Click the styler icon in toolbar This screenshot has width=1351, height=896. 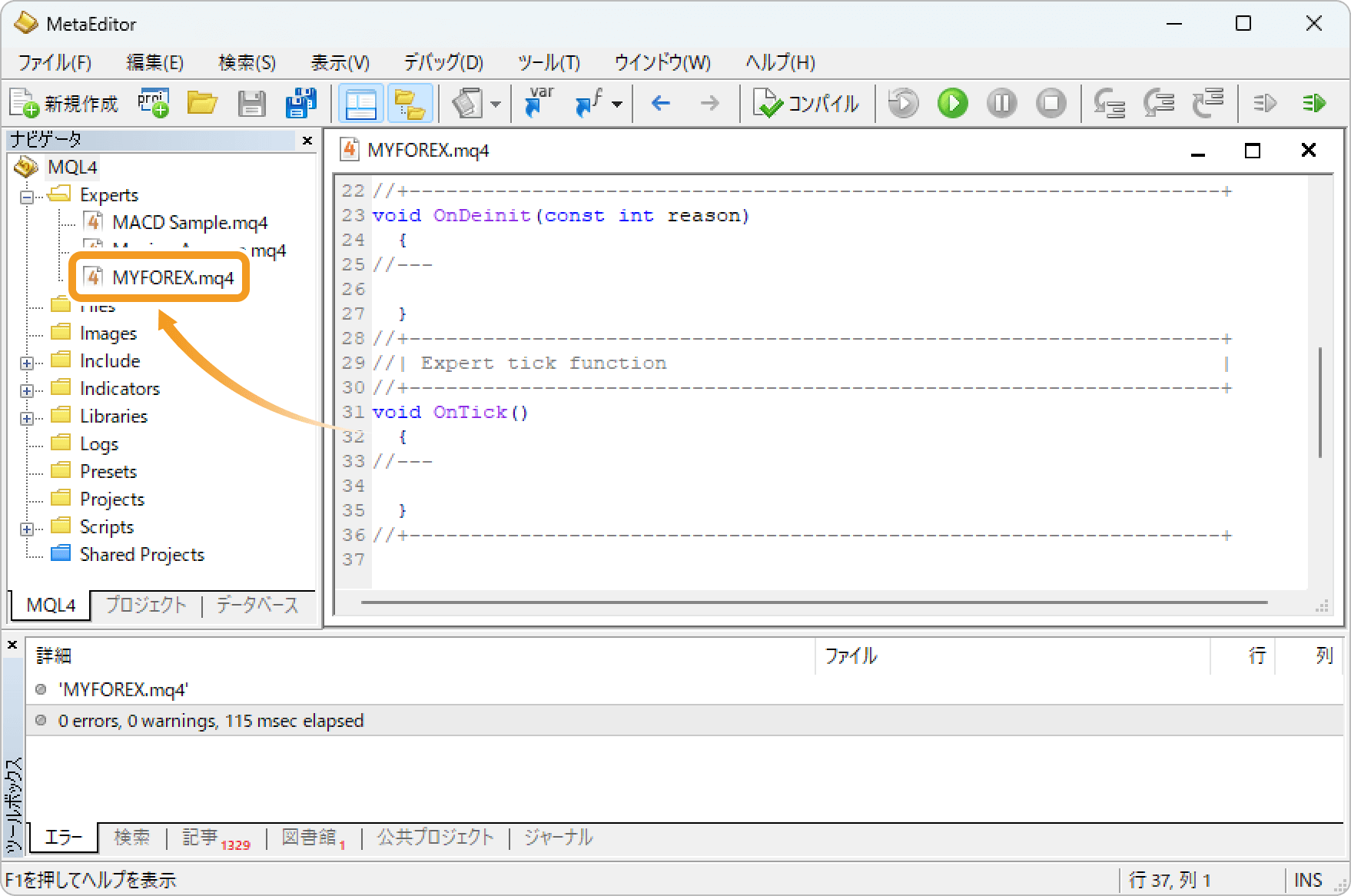[468, 103]
